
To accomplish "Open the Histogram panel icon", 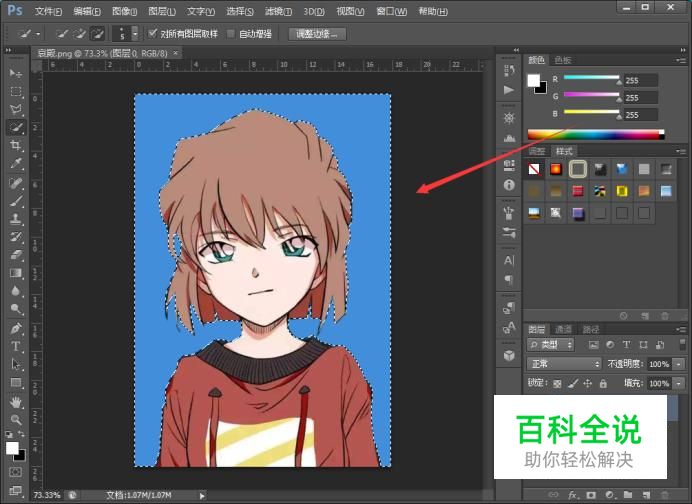I will (509, 138).
